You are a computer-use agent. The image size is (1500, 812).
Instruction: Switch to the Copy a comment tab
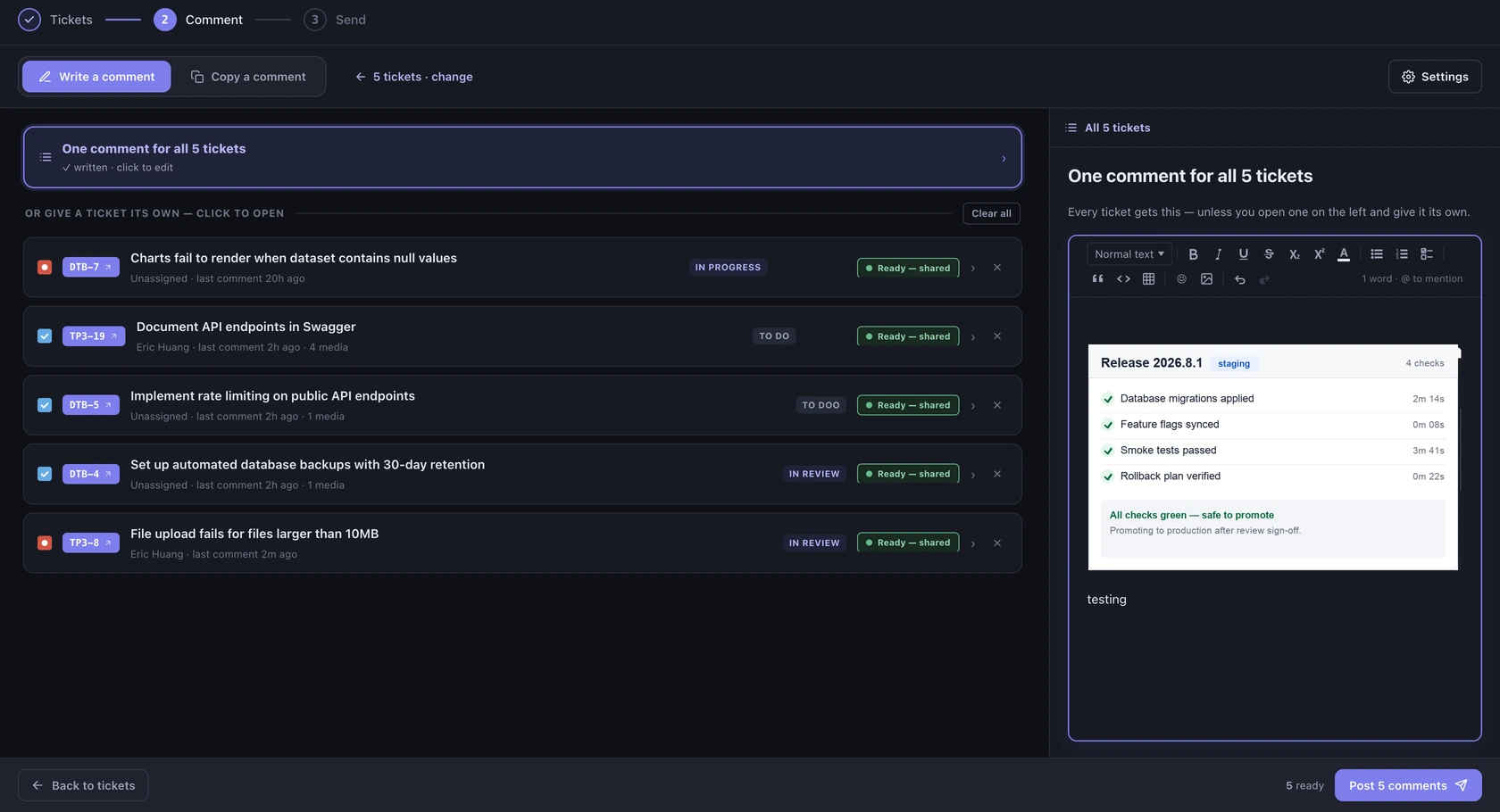pos(248,77)
